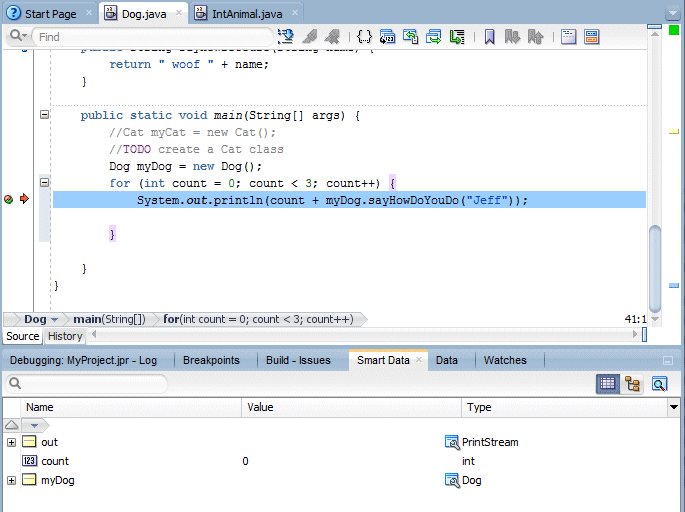Open the breadcrumb dropdown above the variable list
The image size is (685, 512).
(35, 425)
